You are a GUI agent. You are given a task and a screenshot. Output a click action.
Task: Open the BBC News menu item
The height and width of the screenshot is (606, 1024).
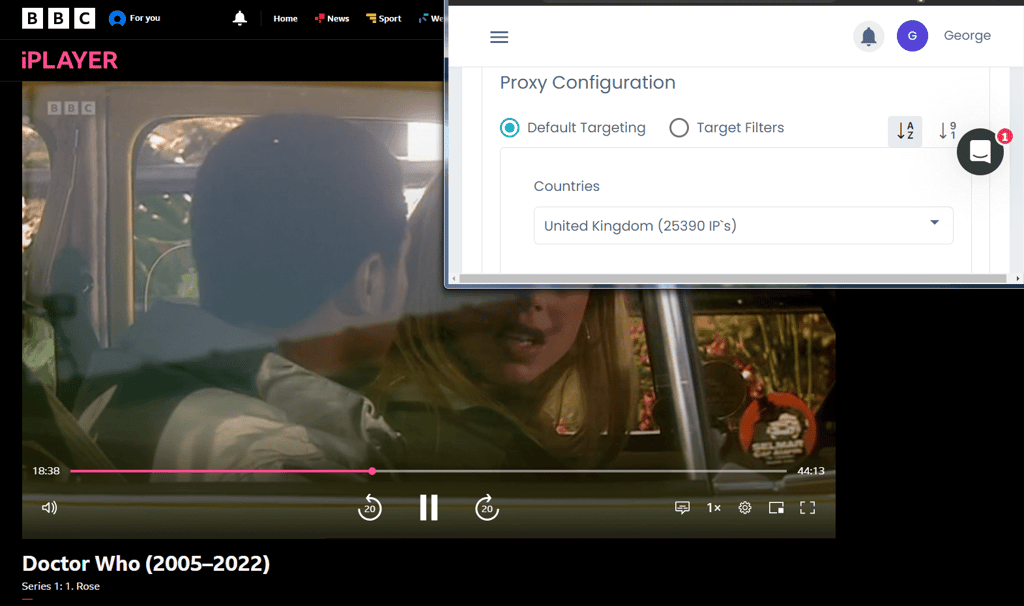point(332,18)
